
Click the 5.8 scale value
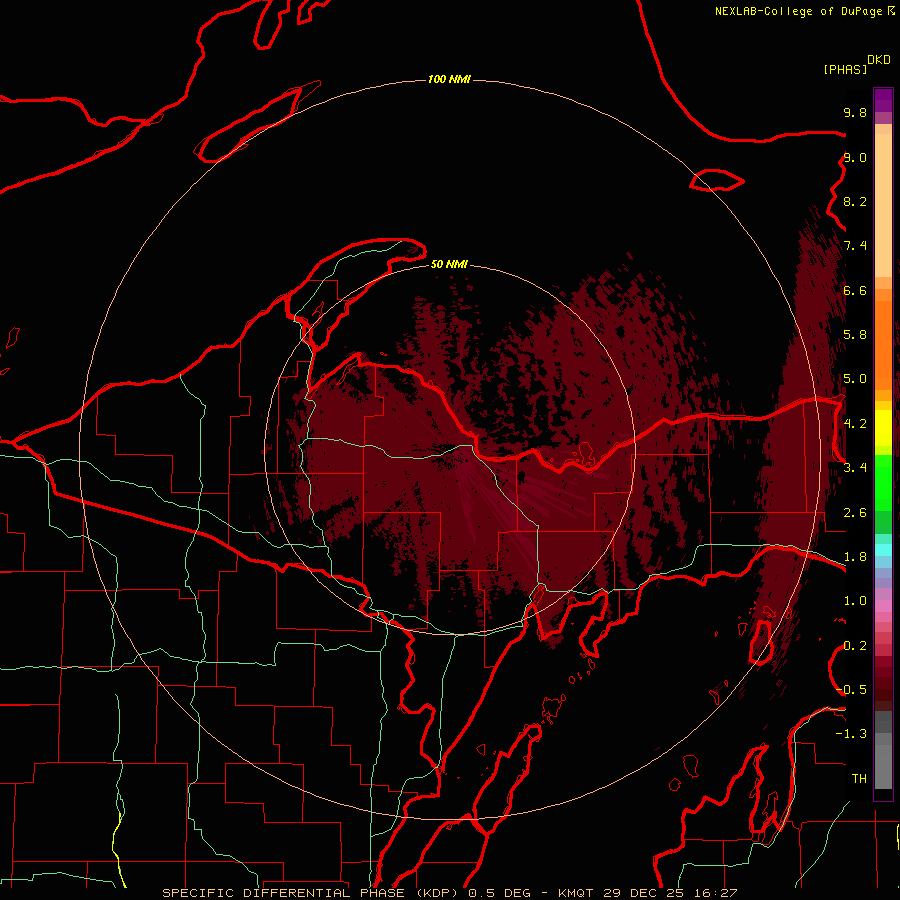tap(855, 335)
